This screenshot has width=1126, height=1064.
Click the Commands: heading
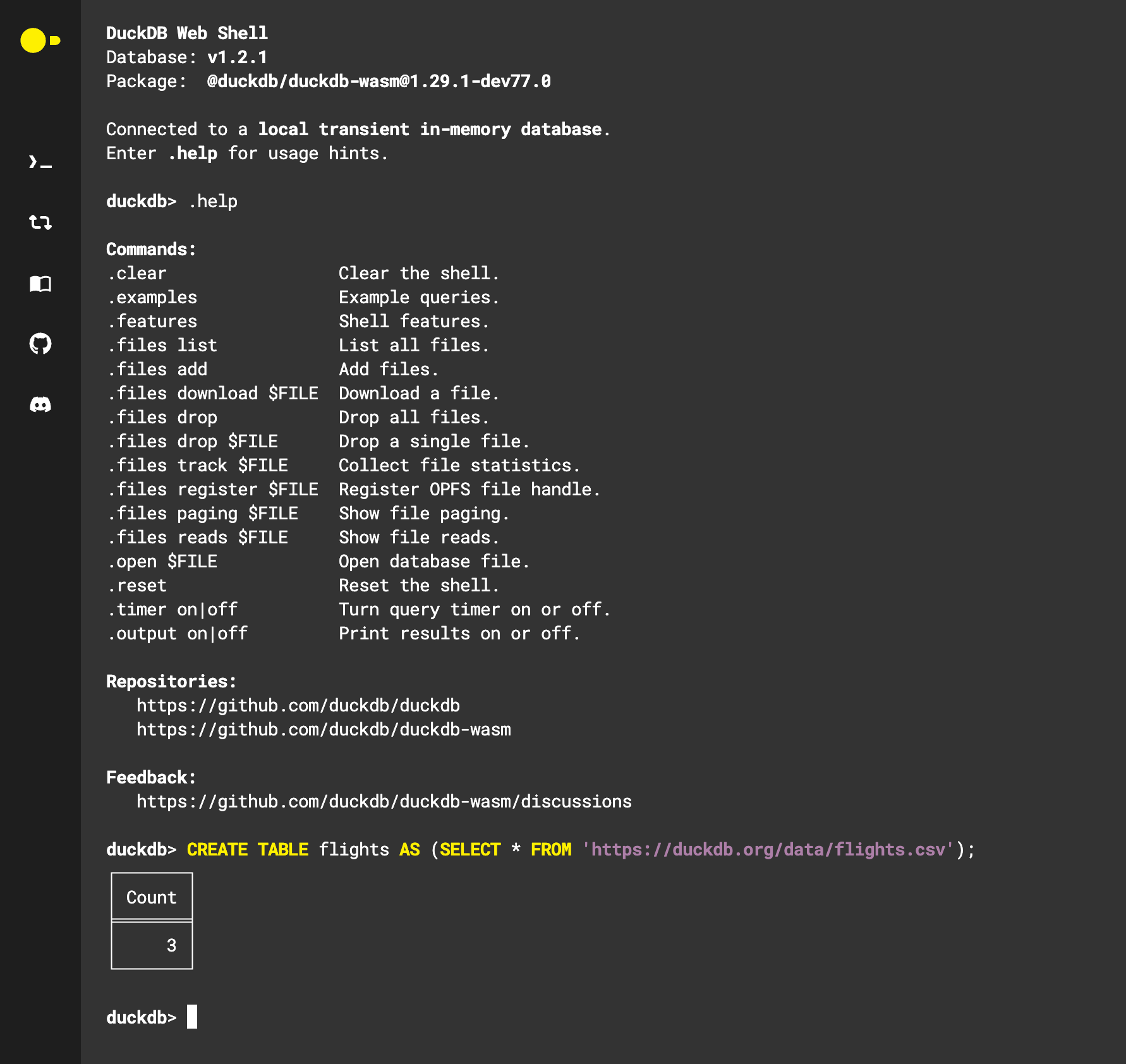coord(151,249)
